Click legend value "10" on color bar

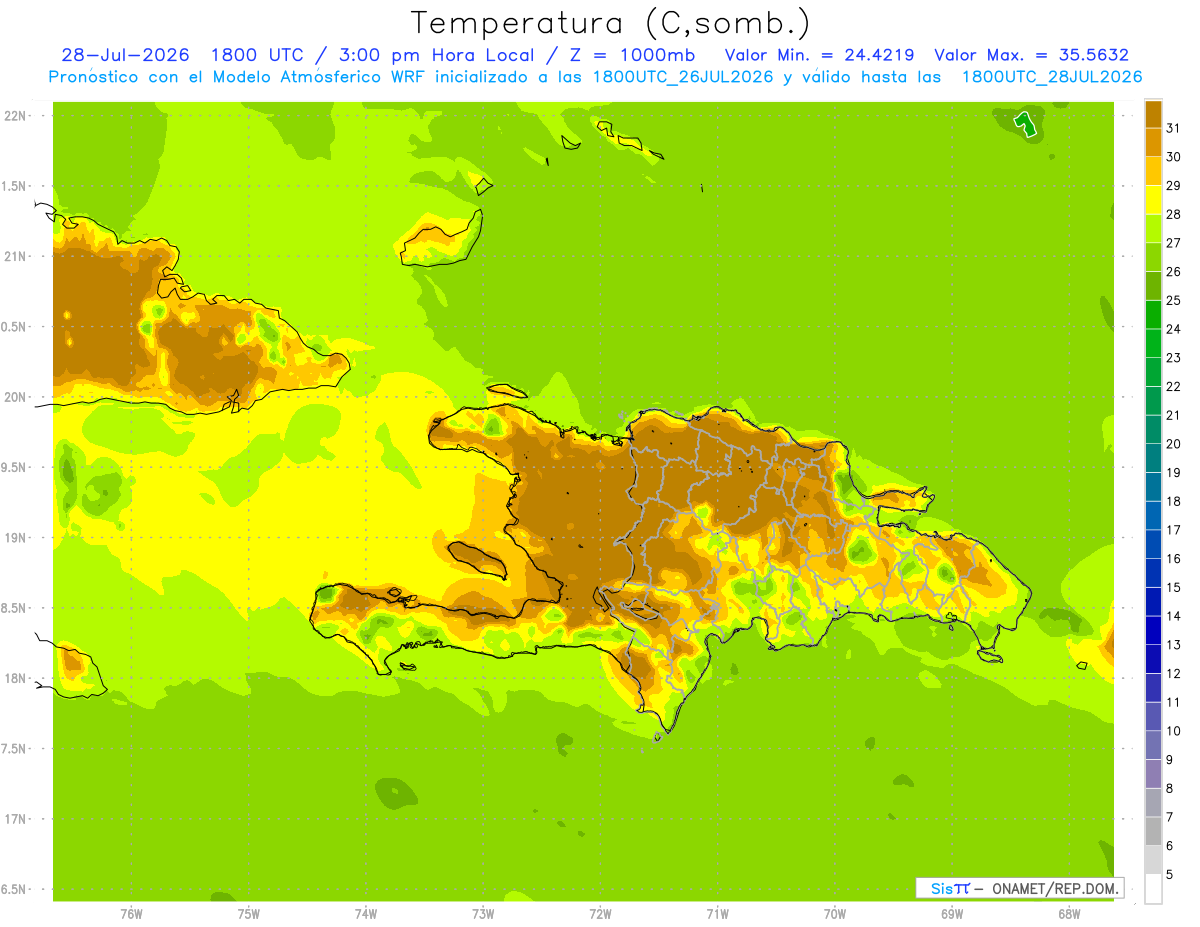pos(1174,731)
